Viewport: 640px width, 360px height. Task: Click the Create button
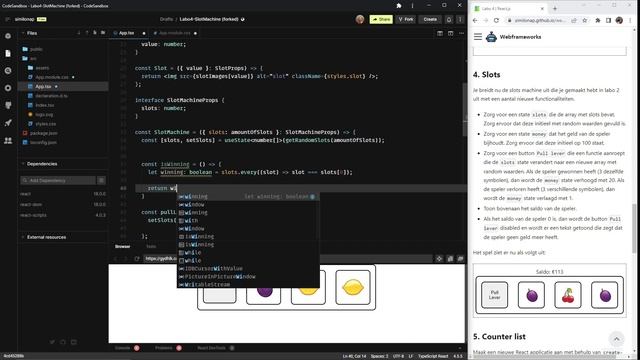pyautogui.click(x=430, y=19)
